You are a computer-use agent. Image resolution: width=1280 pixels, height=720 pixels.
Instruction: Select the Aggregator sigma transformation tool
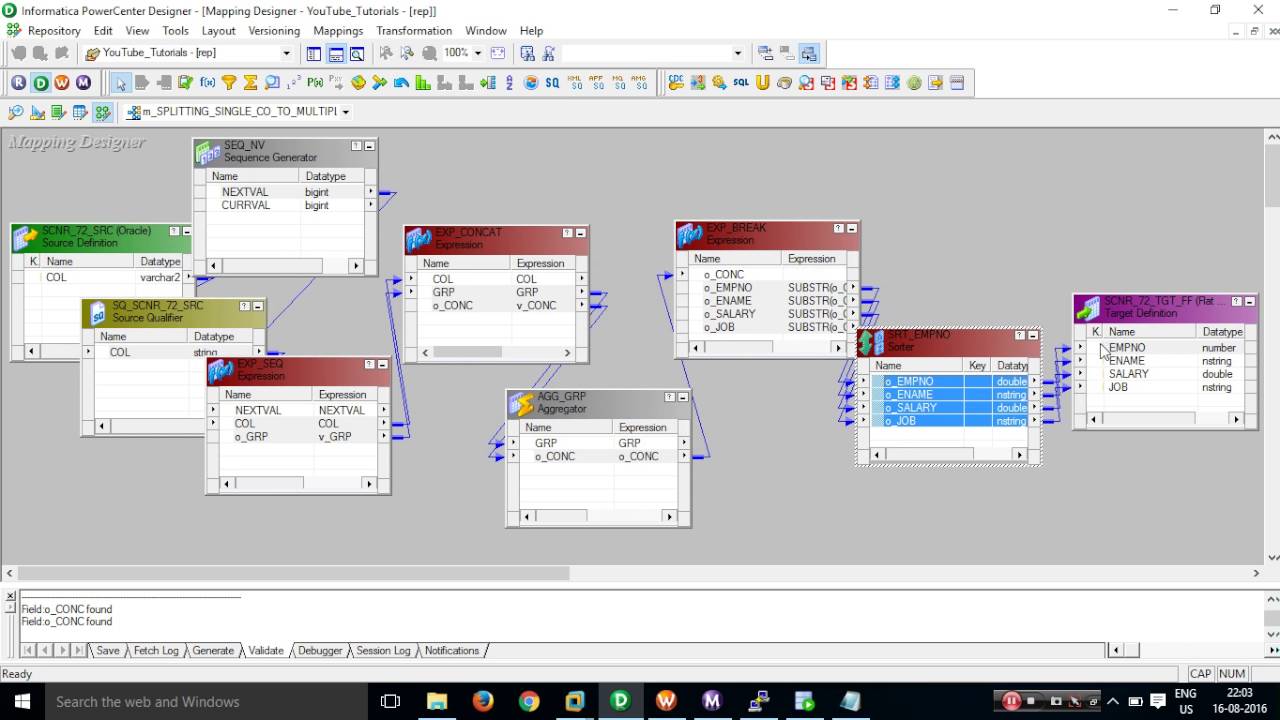[250, 83]
